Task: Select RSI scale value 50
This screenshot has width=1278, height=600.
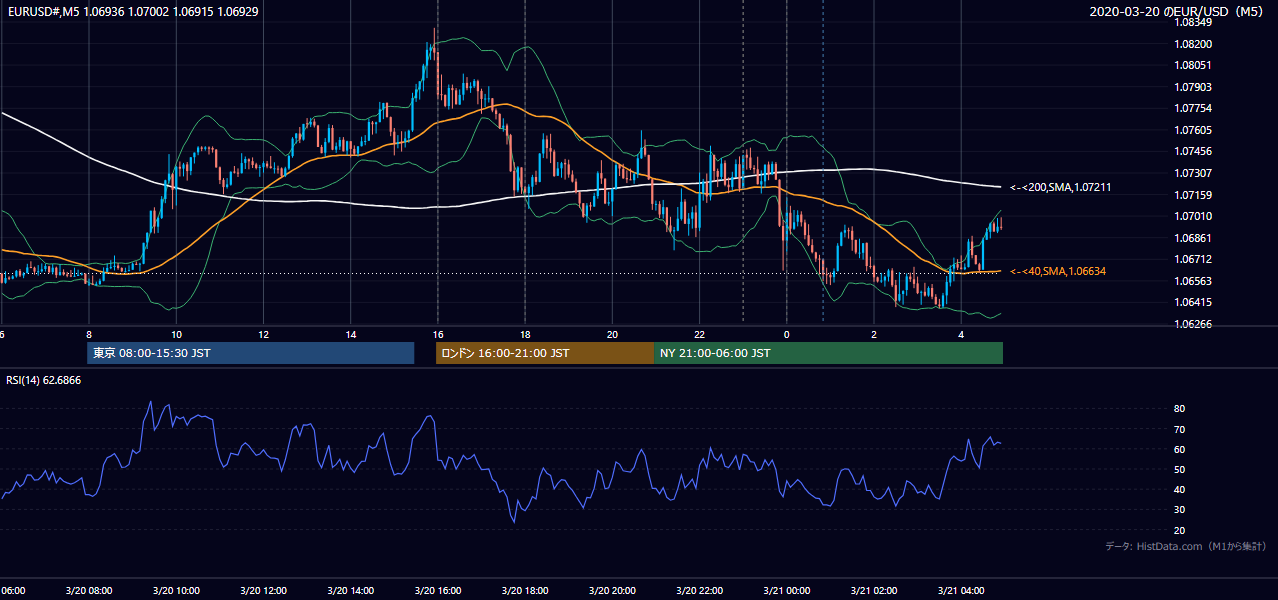Action: 1179,469
